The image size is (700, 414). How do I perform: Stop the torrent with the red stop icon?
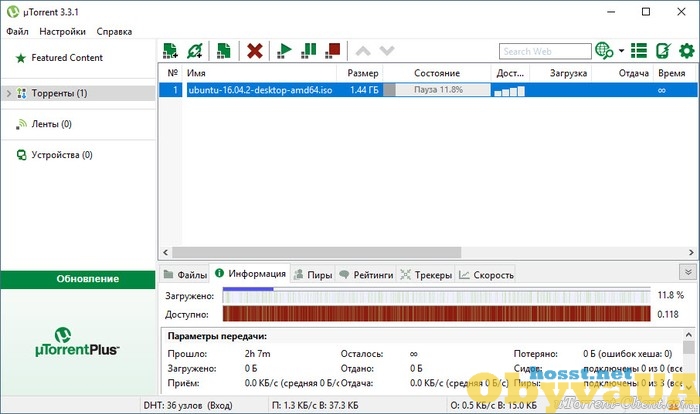tap(333, 50)
